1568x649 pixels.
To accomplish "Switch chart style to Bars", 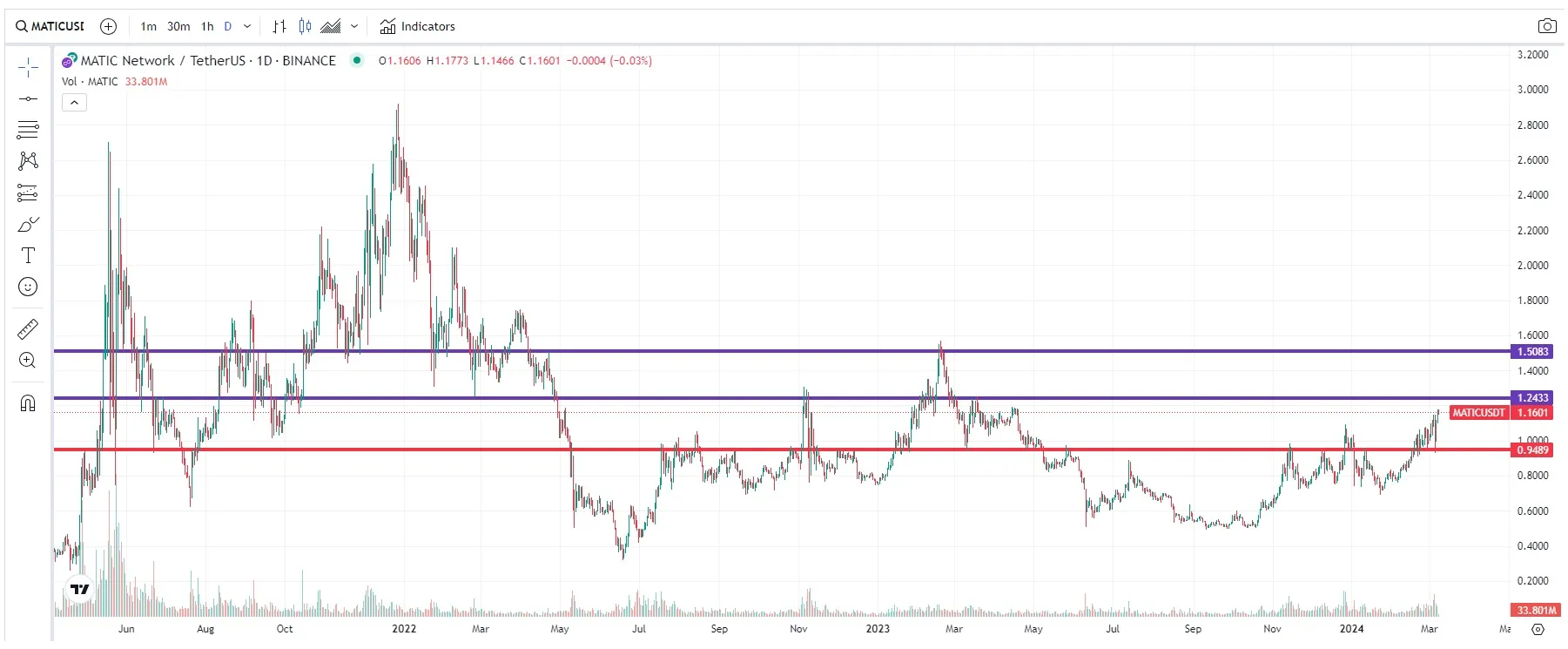I will [x=279, y=26].
